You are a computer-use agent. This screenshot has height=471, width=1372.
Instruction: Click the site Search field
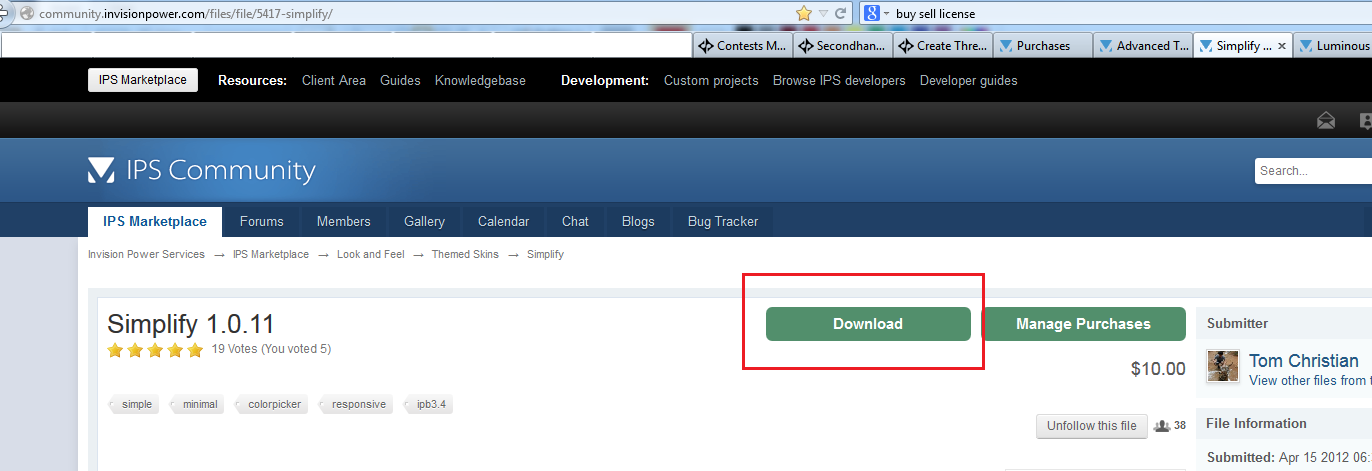(x=1313, y=171)
